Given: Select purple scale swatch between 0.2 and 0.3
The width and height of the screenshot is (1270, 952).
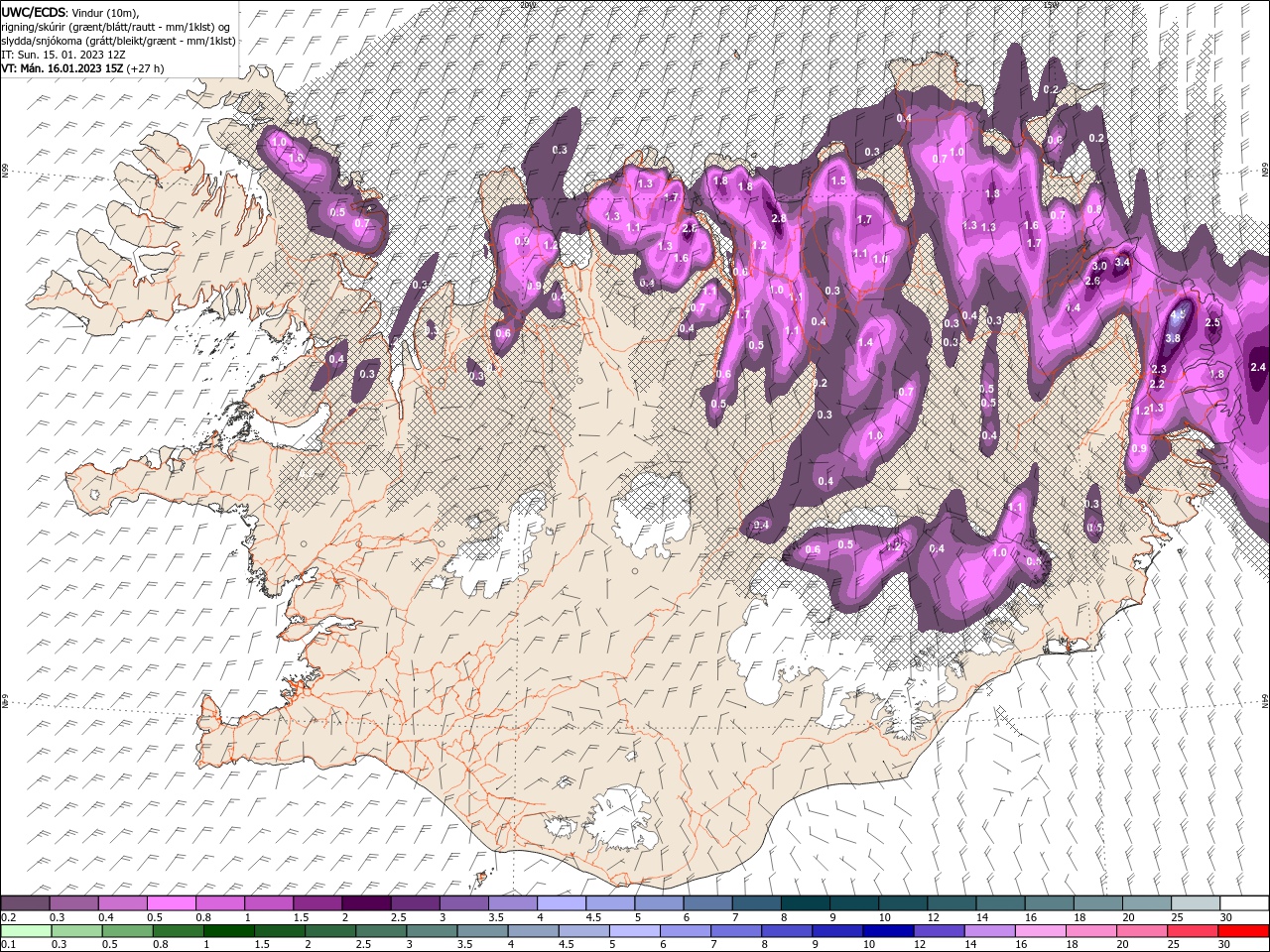Looking at the screenshot, I should (25, 903).
